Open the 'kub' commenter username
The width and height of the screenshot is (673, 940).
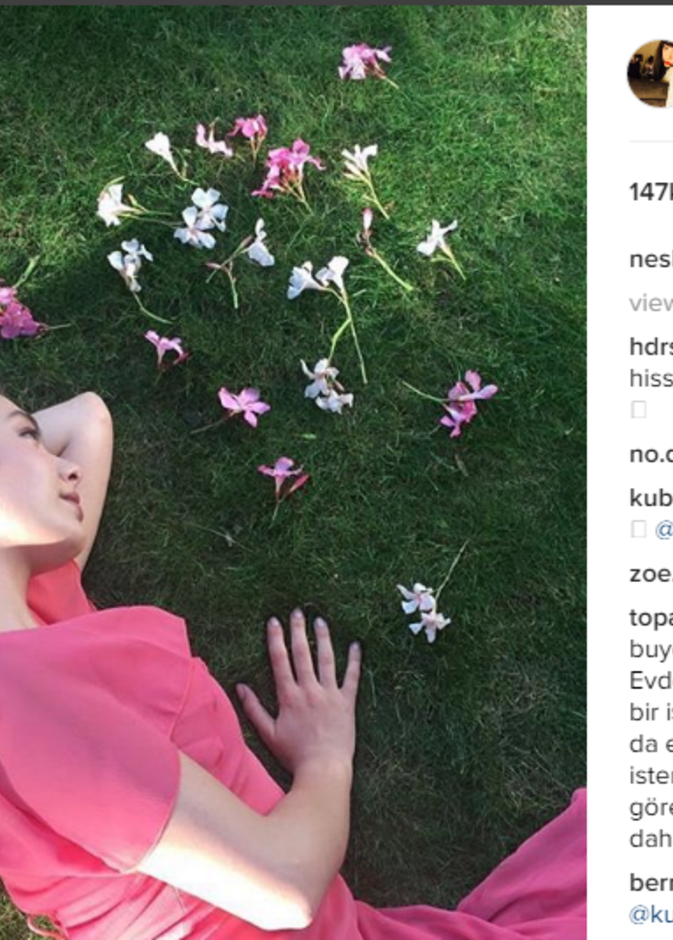click(x=651, y=498)
